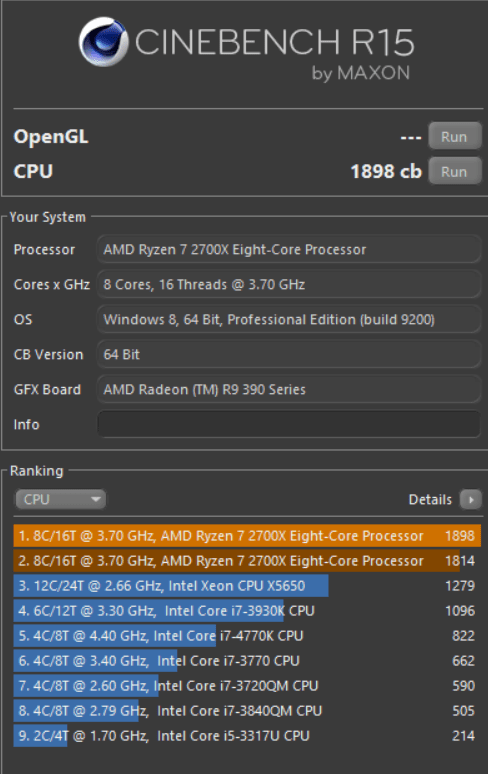Click the Cinebench sphere logo icon

click(x=104, y=42)
